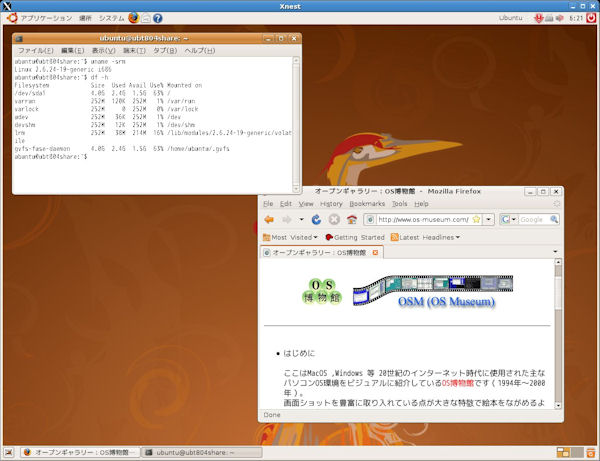Open the mail launcher in the top panel
This screenshot has width=600, height=461.
(x=146, y=18)
